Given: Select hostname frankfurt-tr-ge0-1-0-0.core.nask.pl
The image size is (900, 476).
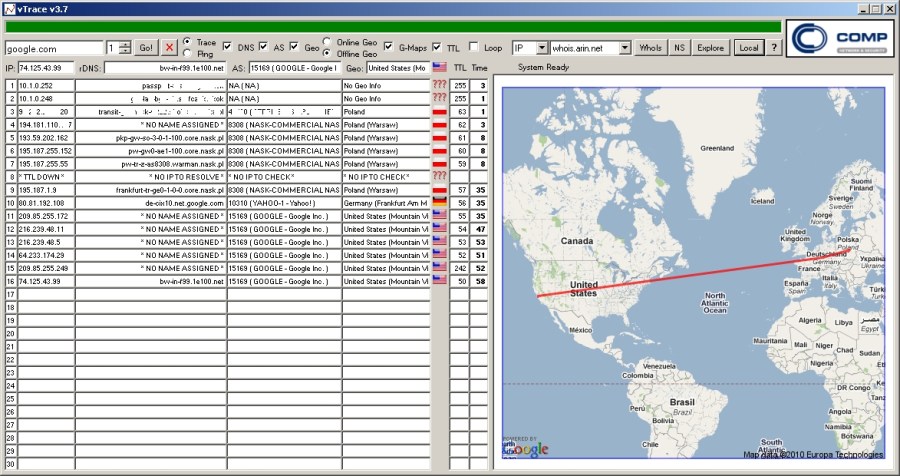Looking at the screenshot, I should 151,190.
